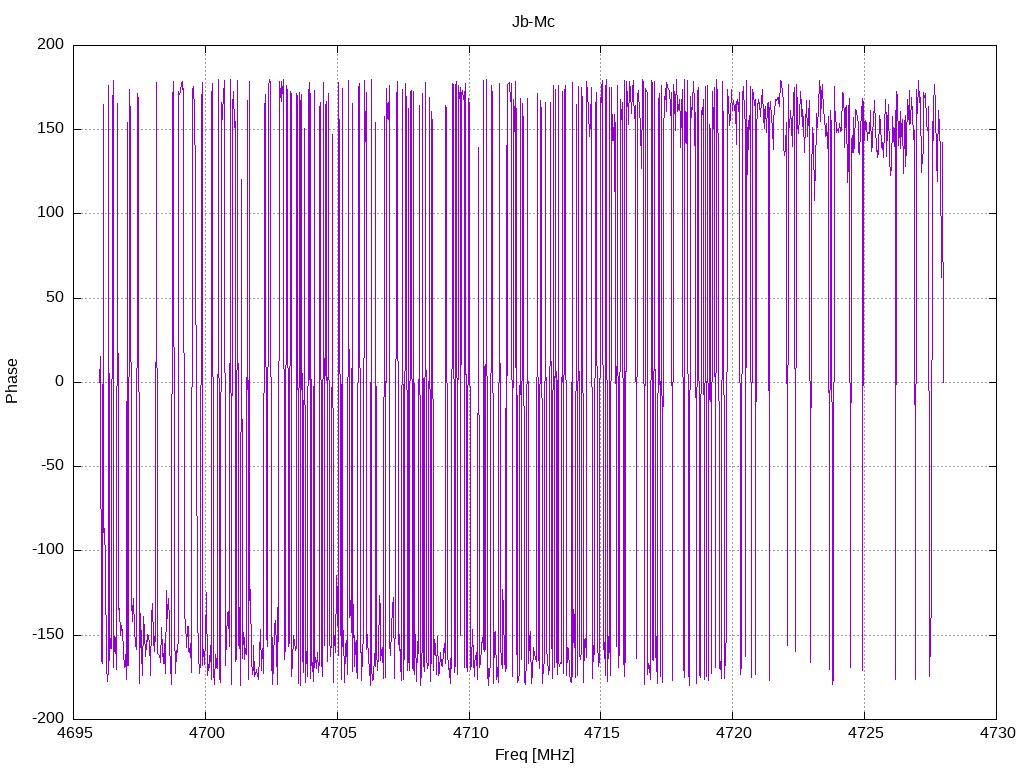
Task: Click the 'Phase' y-axis label
Action: coord(12,381)
